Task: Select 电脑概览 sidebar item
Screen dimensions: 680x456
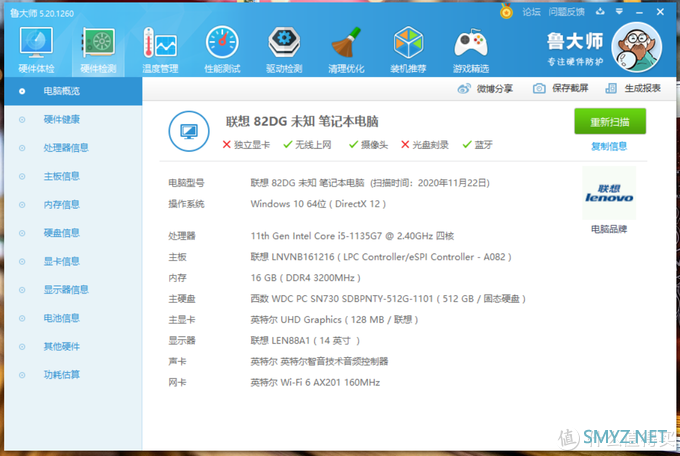Action: (73, 91)
